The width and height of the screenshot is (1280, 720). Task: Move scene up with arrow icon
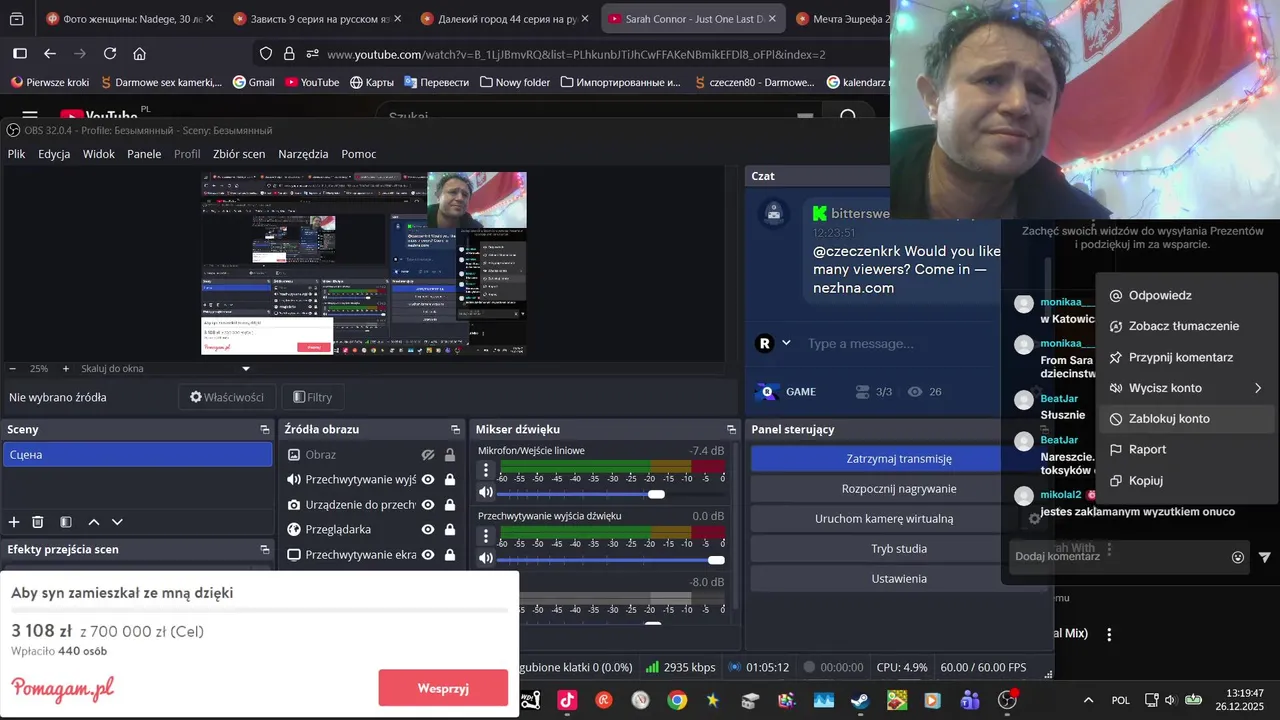pos(94,522)
